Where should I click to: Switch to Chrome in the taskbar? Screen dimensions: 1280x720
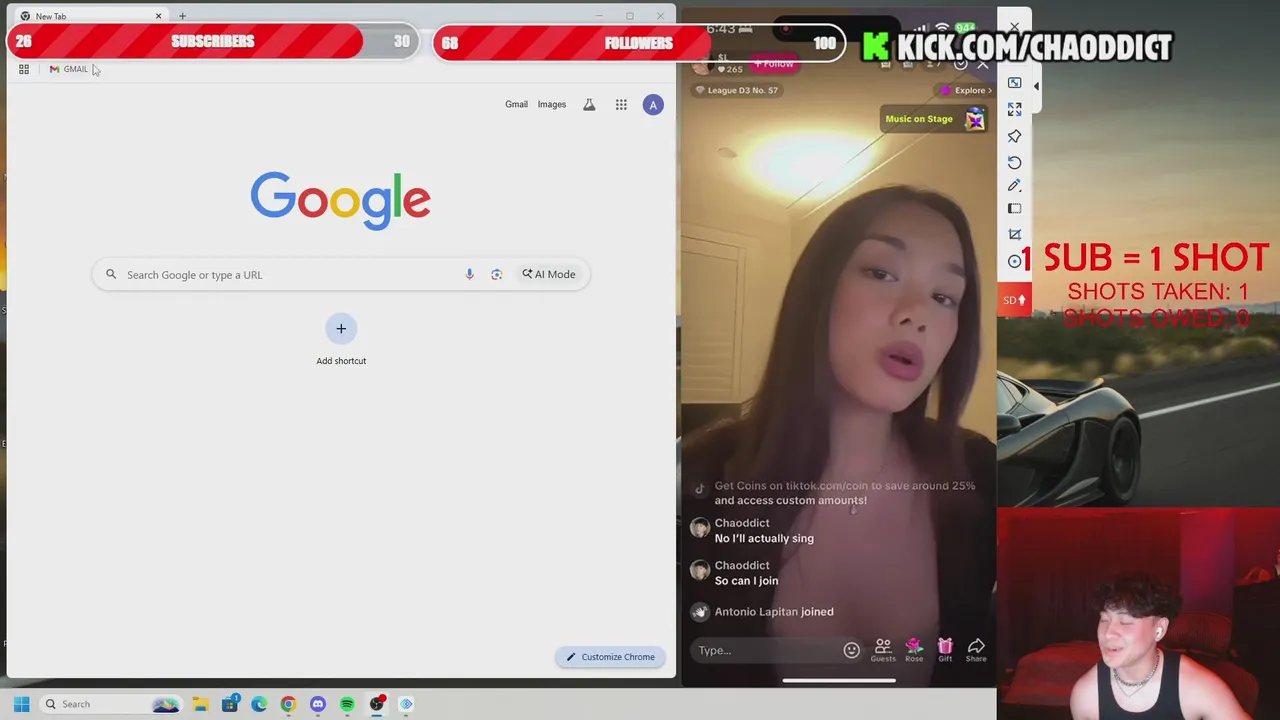point(288,704)
